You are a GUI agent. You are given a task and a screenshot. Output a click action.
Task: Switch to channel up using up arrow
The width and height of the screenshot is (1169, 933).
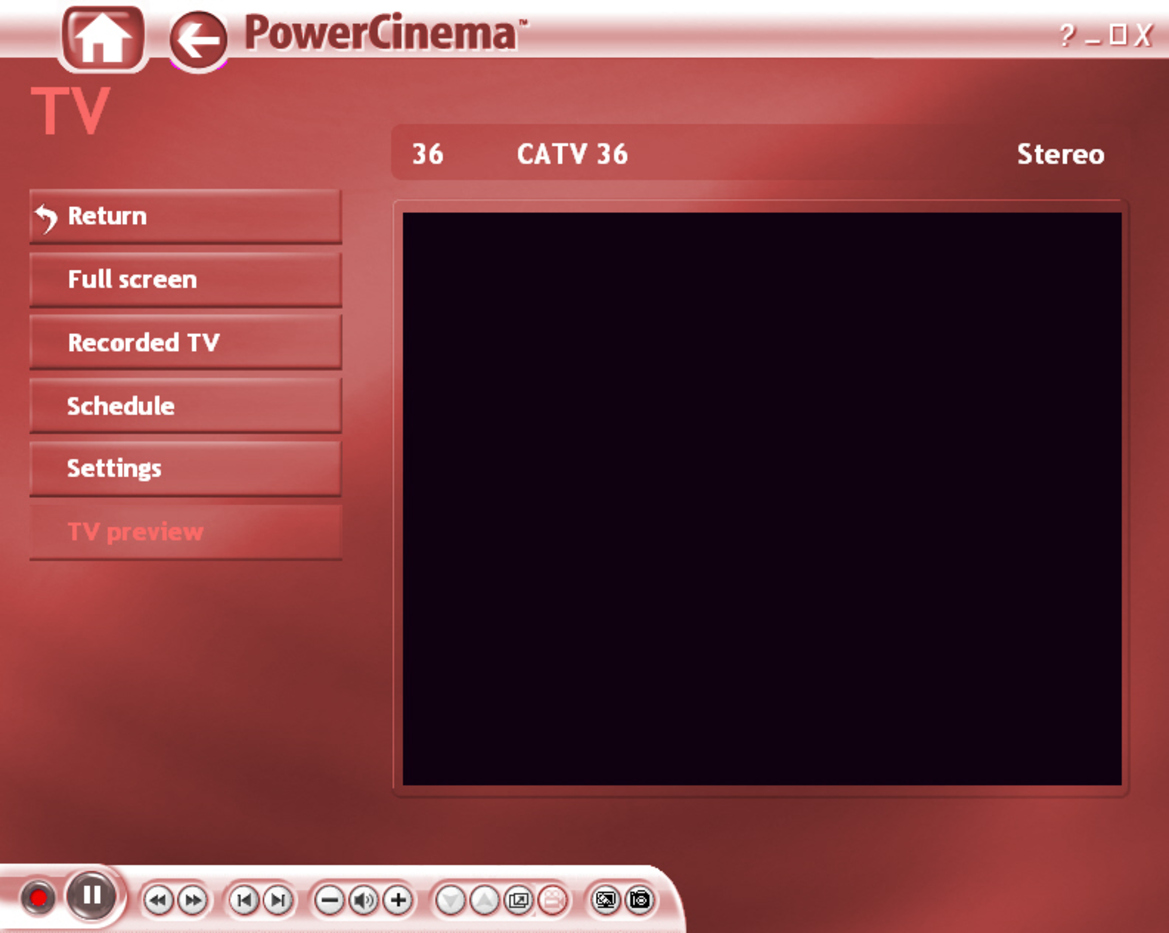click(x=485, y=900)
